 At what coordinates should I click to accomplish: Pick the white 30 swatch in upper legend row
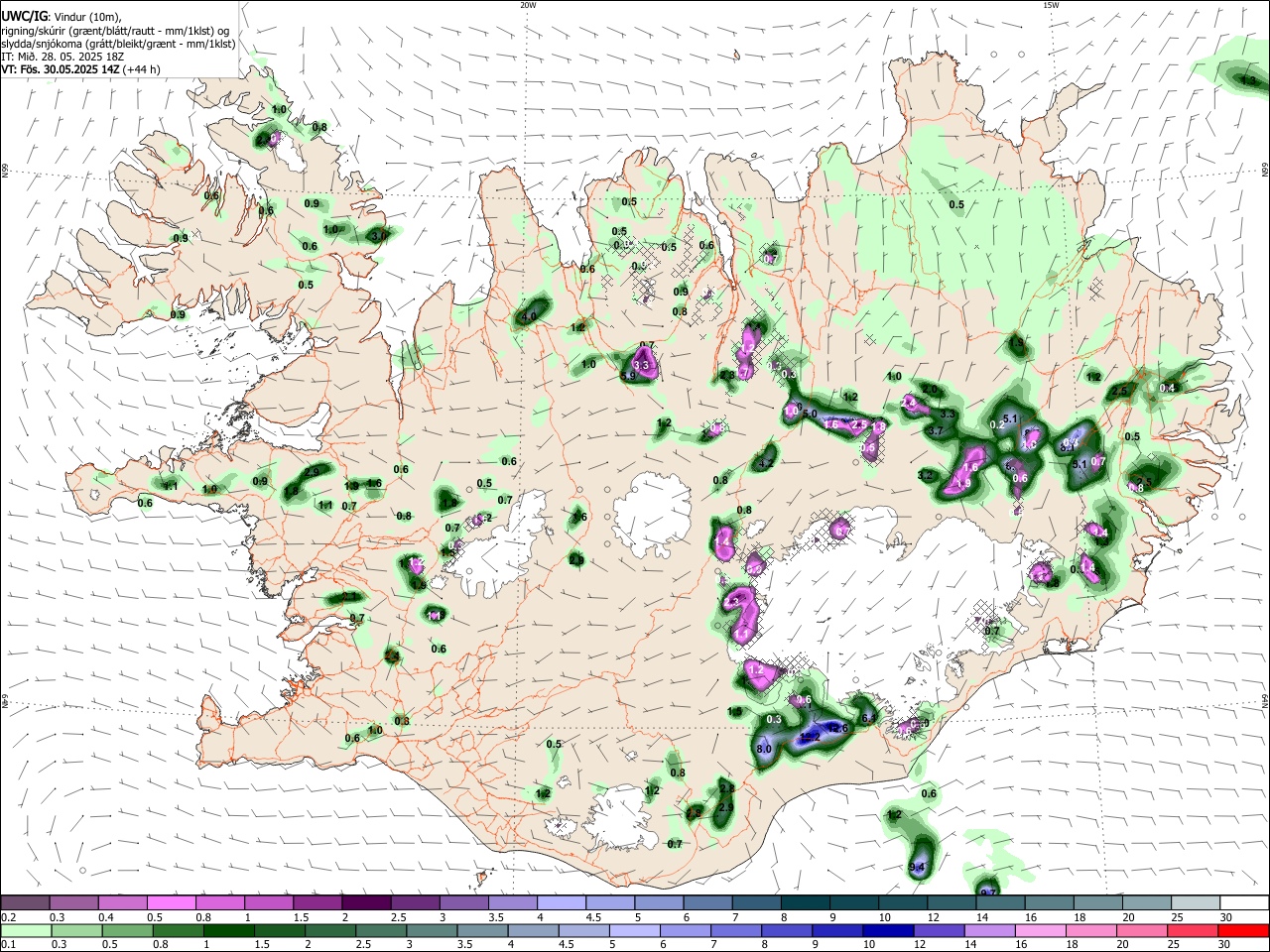click(x=1244, y=903)
